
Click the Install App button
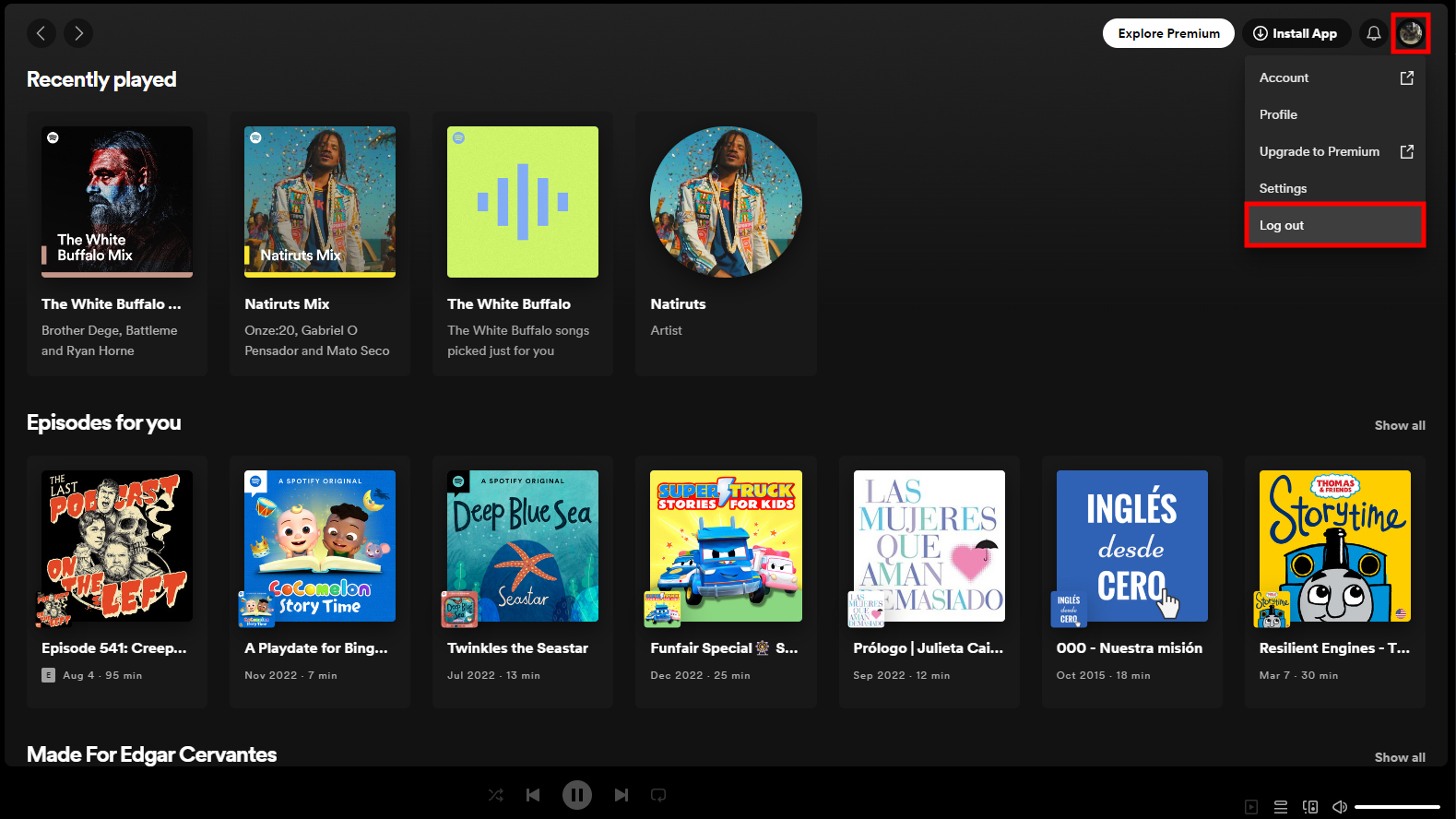(x=1296, y=34)
